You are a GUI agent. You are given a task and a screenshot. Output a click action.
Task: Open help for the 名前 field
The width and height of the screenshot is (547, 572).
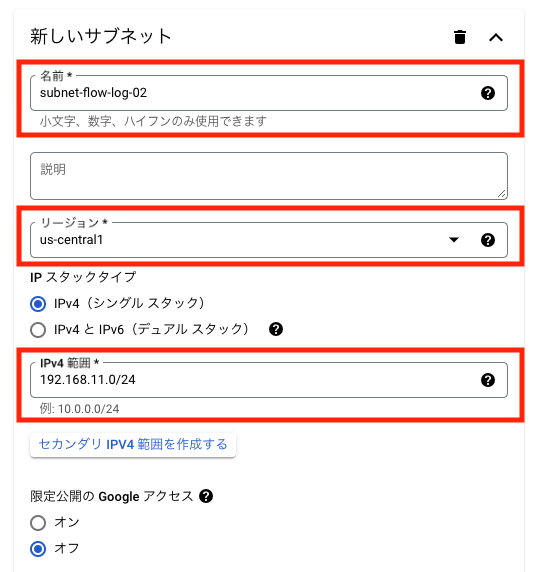coord(488,93)
